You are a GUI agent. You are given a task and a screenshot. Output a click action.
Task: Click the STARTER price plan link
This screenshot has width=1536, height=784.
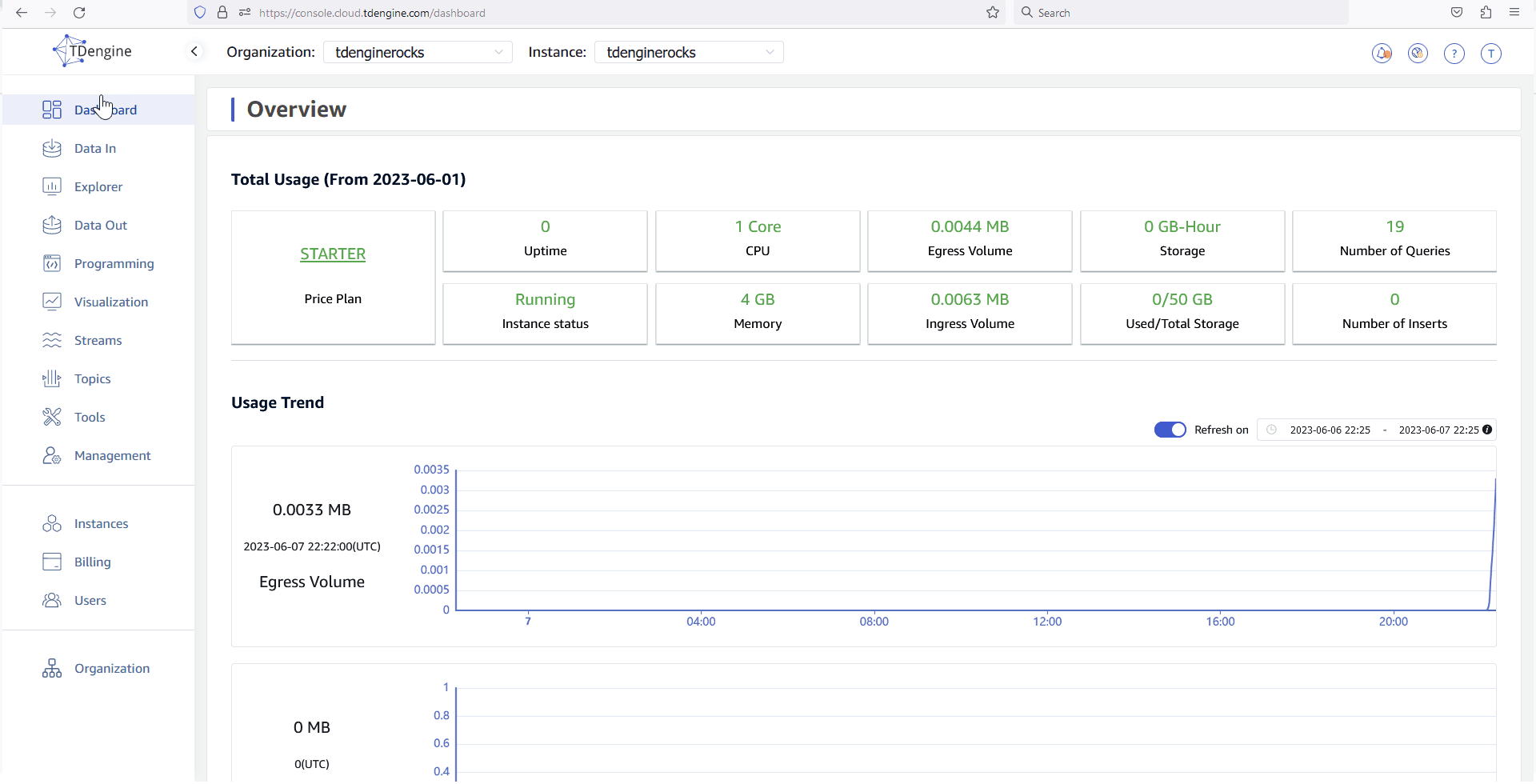[x=333, y=254]
